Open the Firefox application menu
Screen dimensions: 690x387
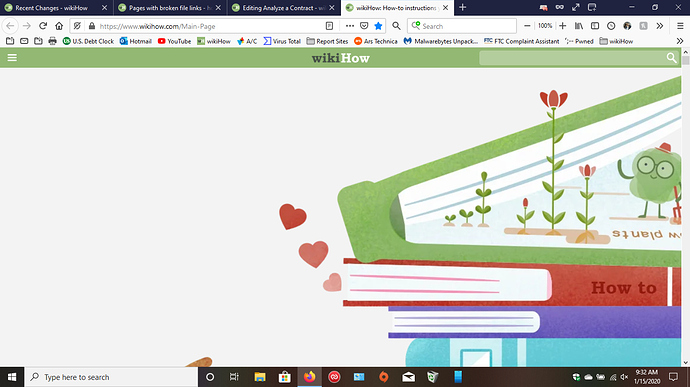680,26
